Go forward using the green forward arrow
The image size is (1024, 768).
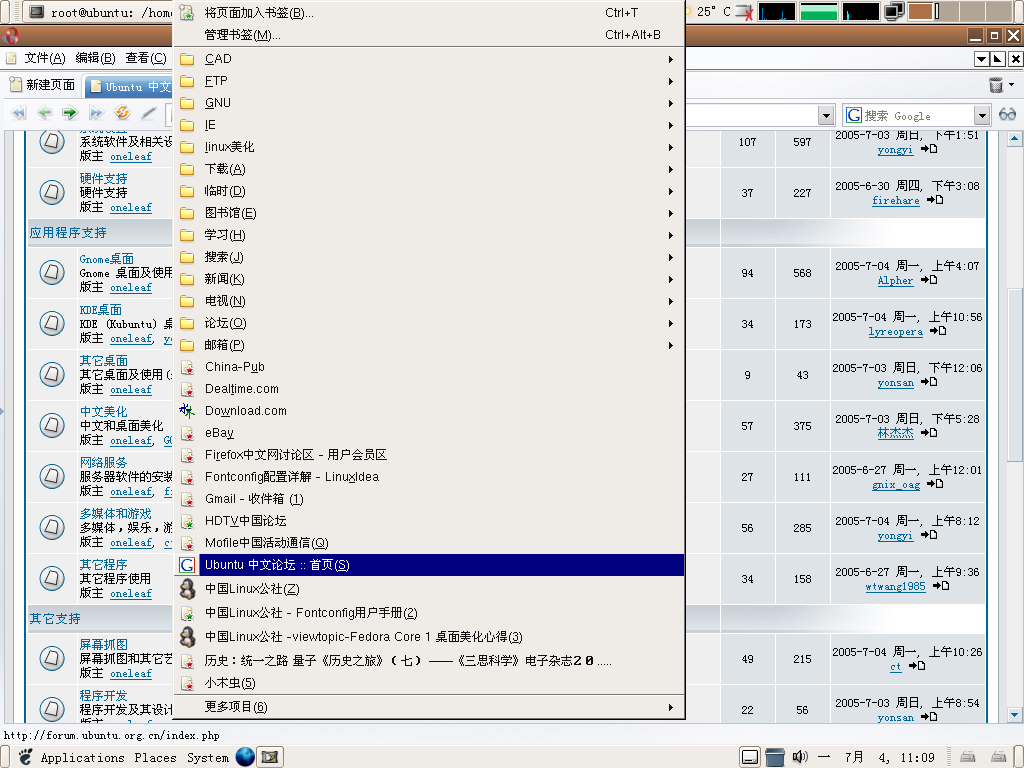[70, 113]
